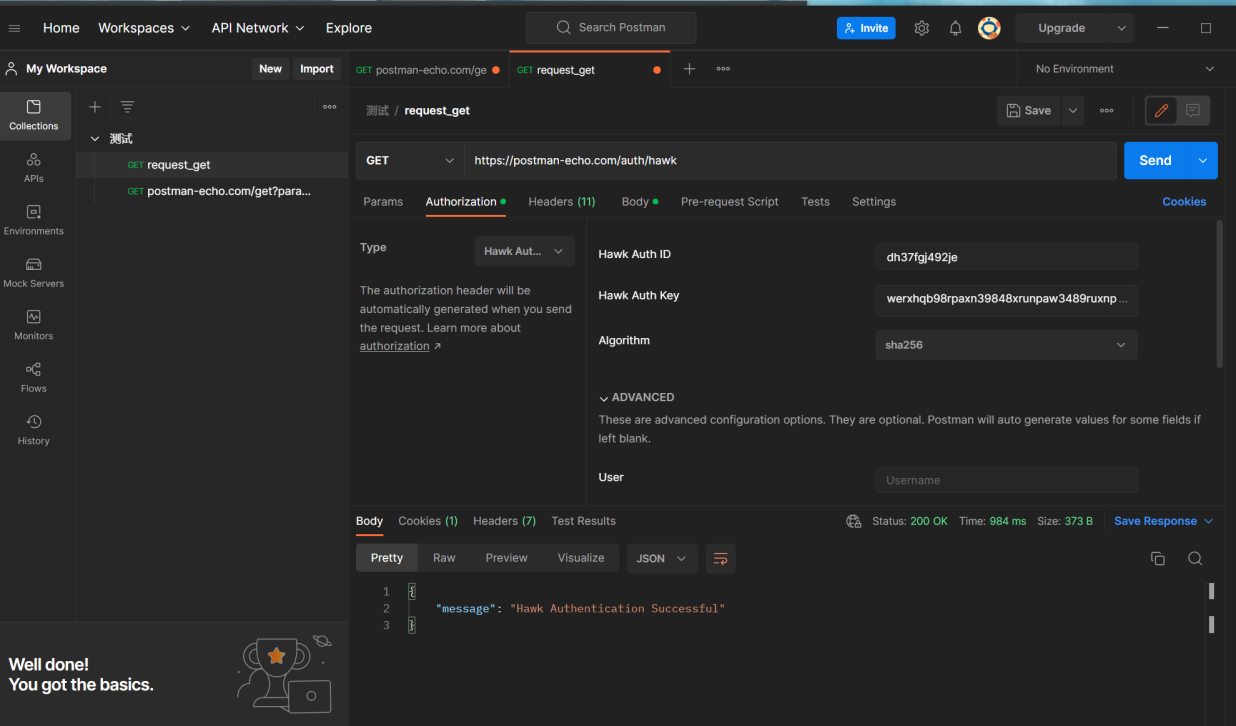Click the Hawk Auth ID field
Screen dimensions: 1236x726
tap(1006, 257)
